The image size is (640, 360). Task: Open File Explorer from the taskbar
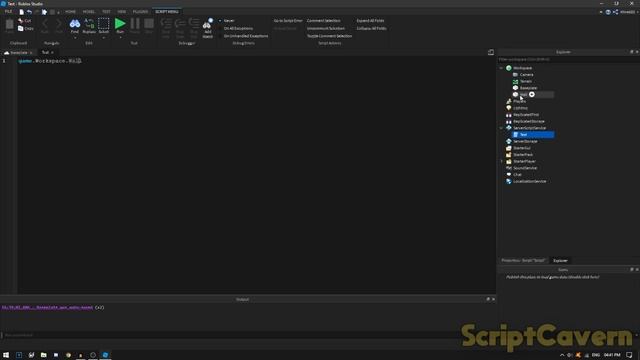[43, 355]
